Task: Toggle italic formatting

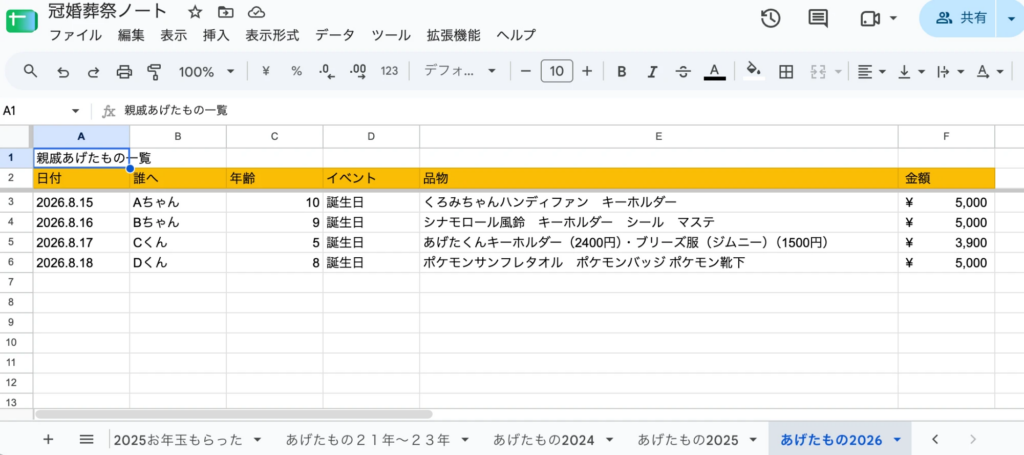Action: pos(652,71)
